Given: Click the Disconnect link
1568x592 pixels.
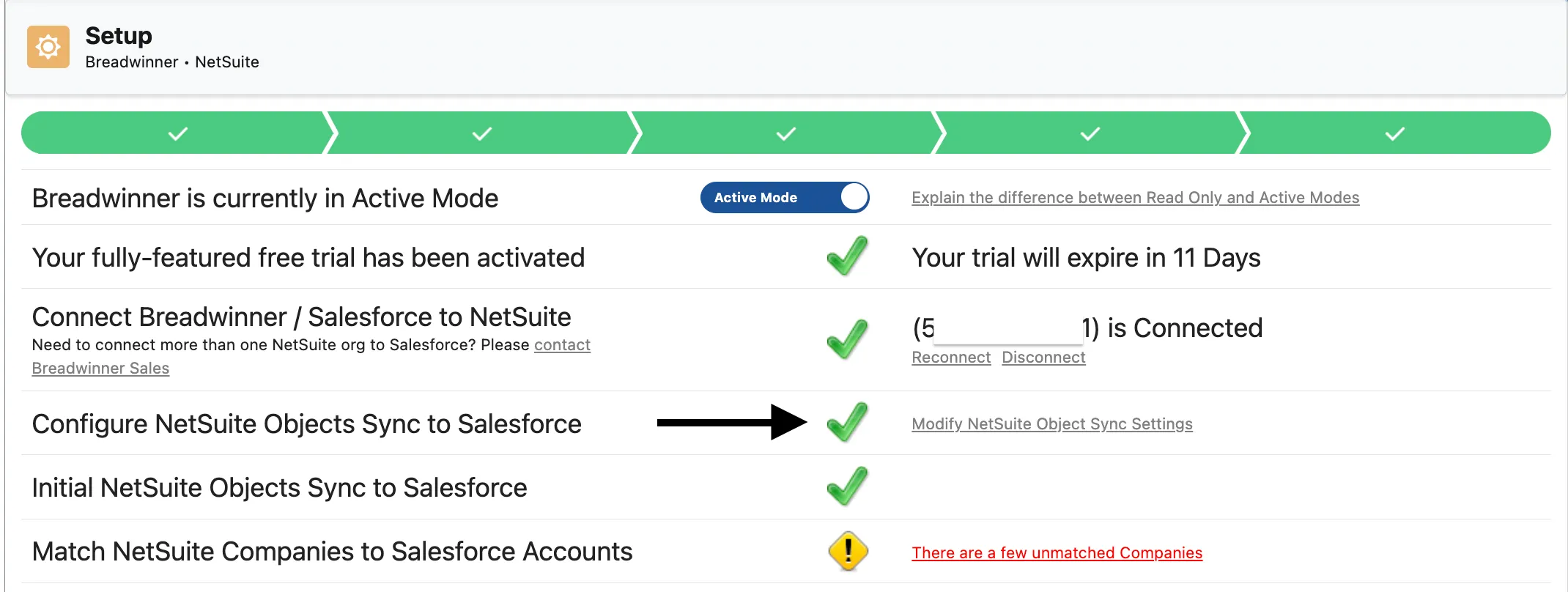Looking at the screenshot, I should coord(1043,358).
